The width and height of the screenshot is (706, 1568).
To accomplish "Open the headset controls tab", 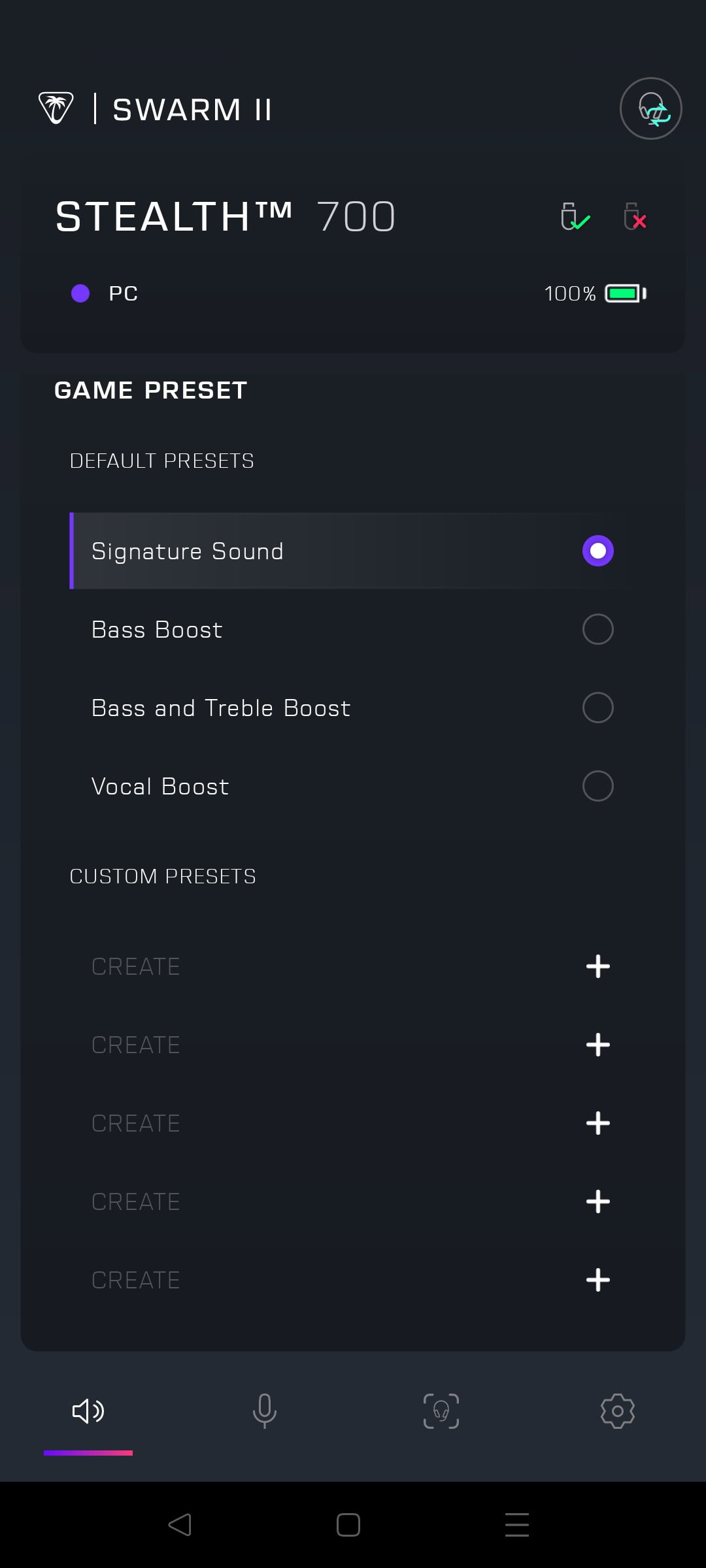I will pos(441,1411).
